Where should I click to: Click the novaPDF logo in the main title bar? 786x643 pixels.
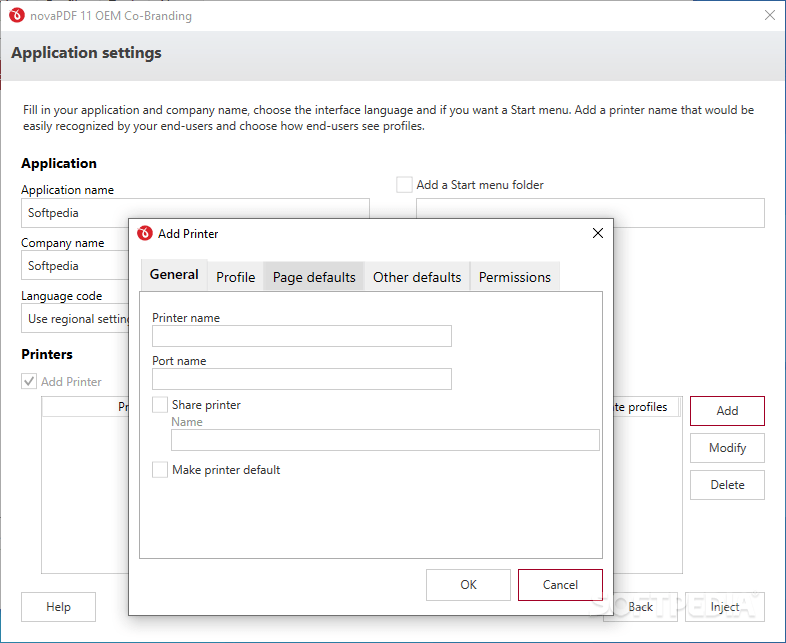pos(17,16)
